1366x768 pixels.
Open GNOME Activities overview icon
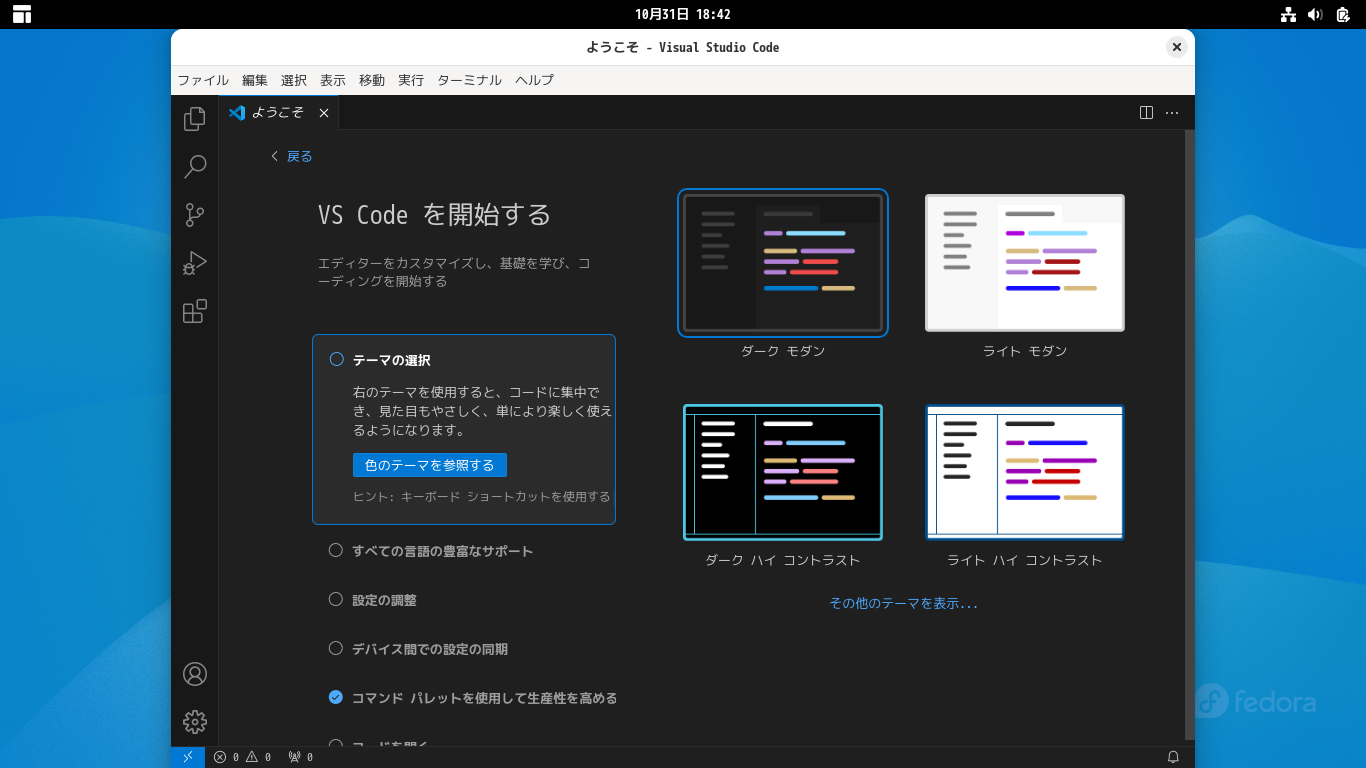[22, 14]
